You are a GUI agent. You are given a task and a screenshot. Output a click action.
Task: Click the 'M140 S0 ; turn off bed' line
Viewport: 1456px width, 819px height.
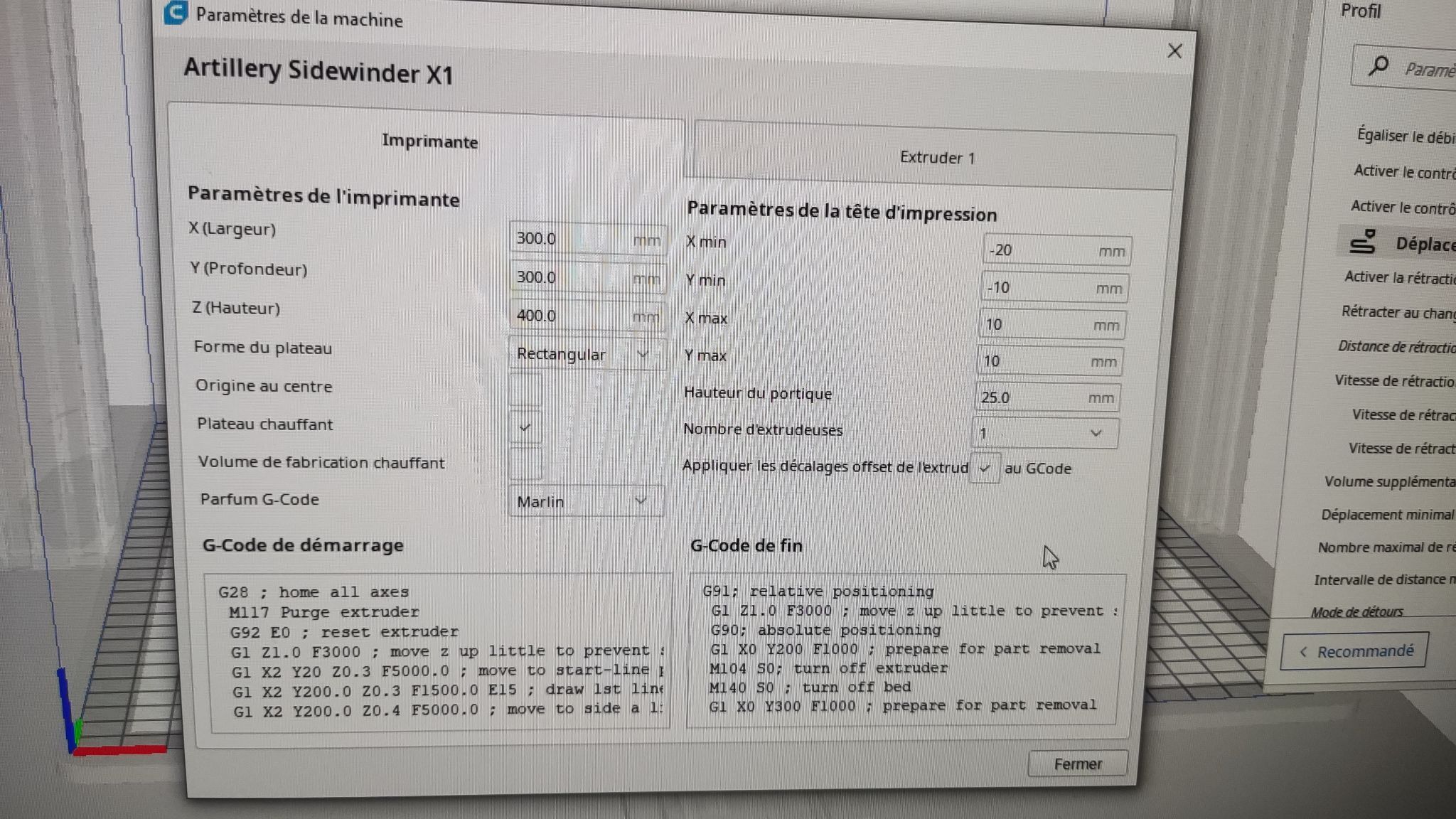coord(810,687)
